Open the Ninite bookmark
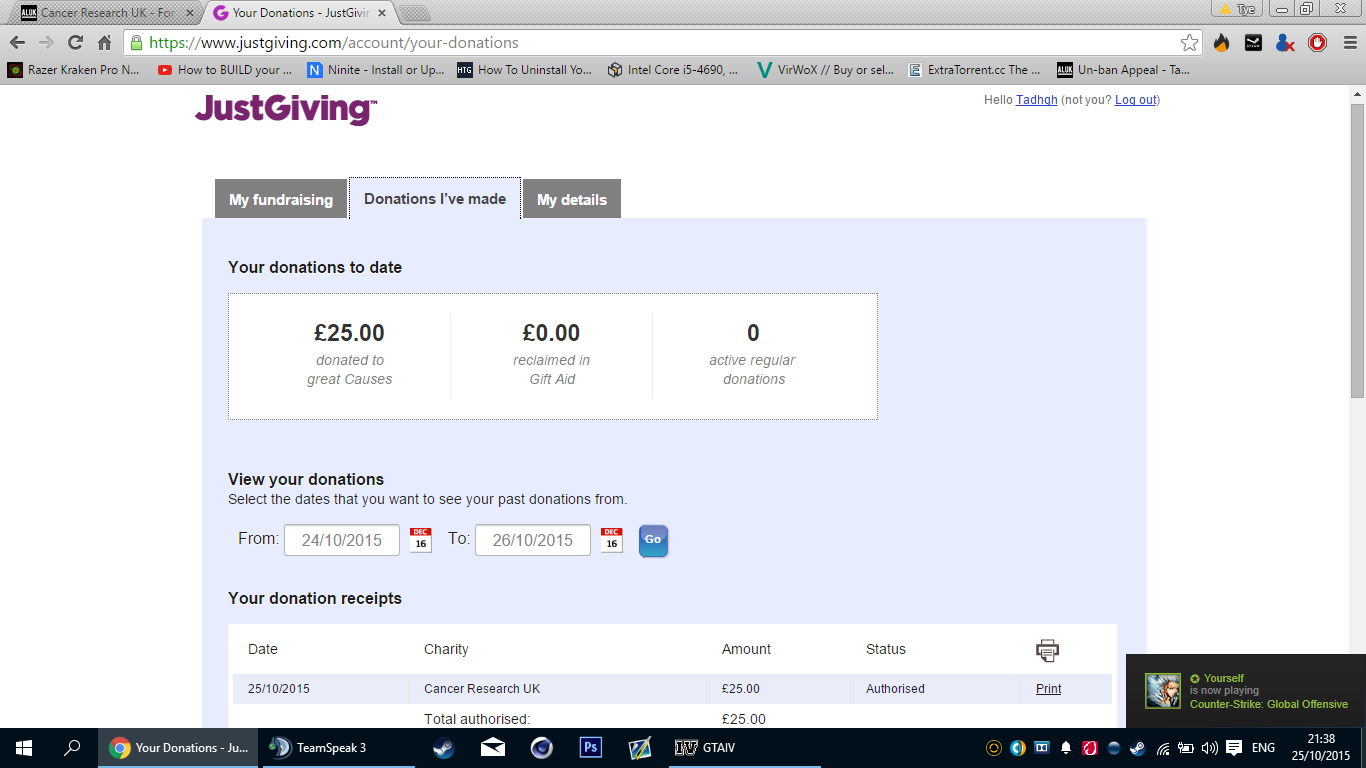1366x768 pixels. pos(376,70)
